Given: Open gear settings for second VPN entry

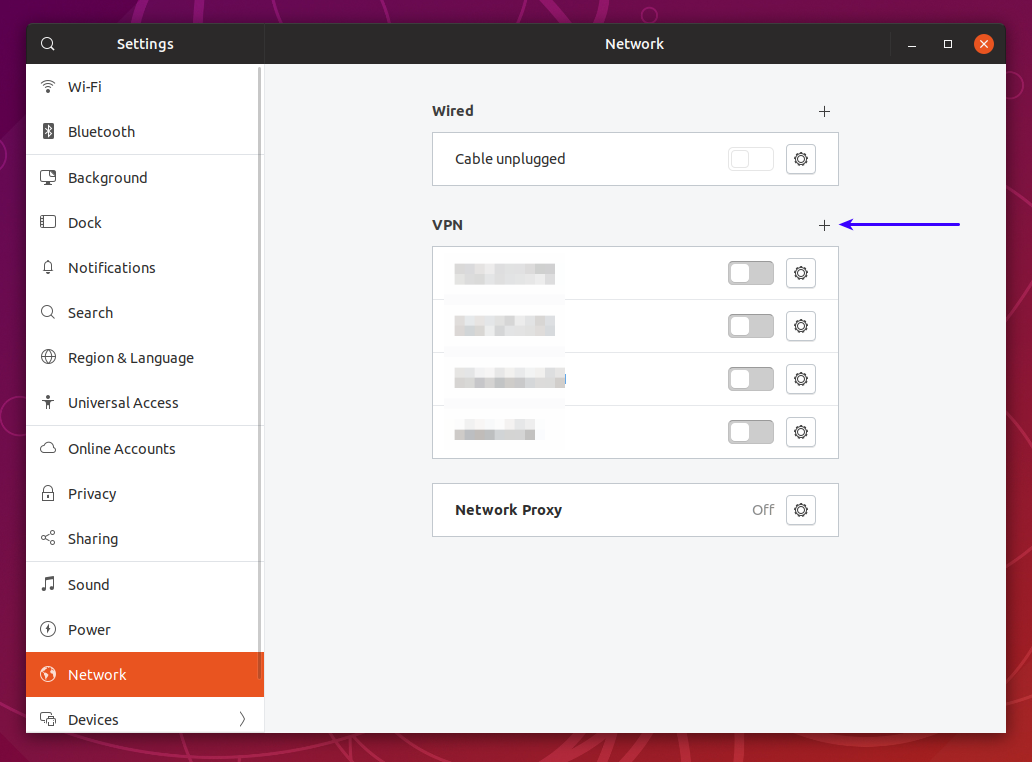Looking at the screenshot, I should 801,326.
